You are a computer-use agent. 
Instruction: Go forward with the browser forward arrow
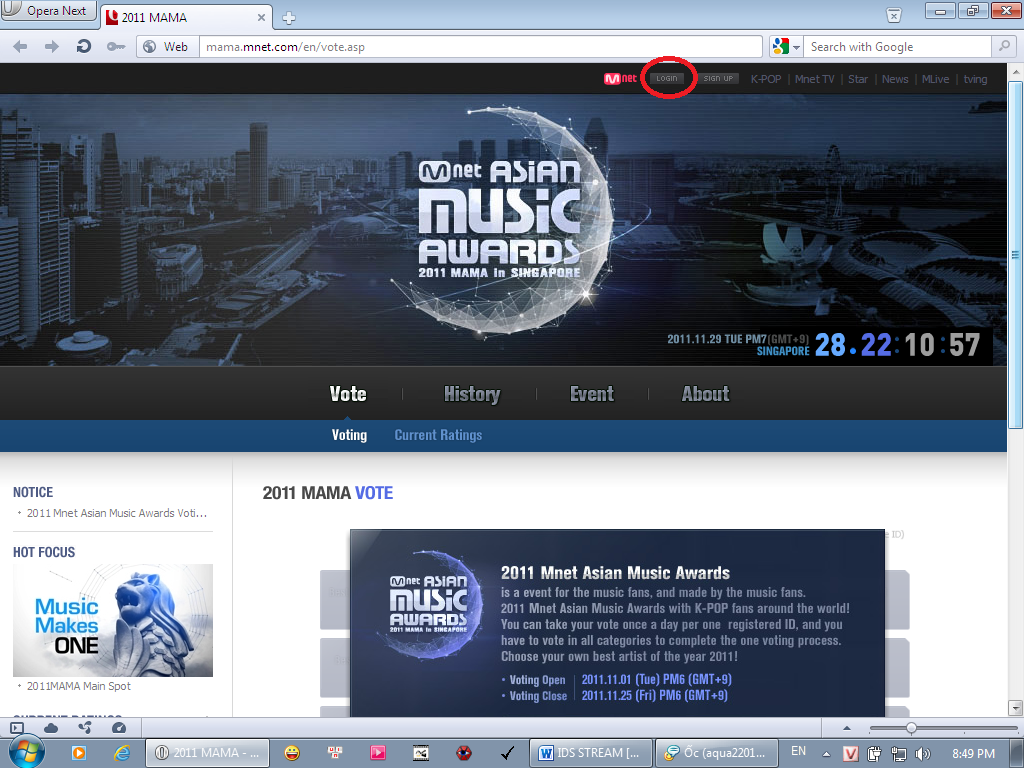point(52,46)
